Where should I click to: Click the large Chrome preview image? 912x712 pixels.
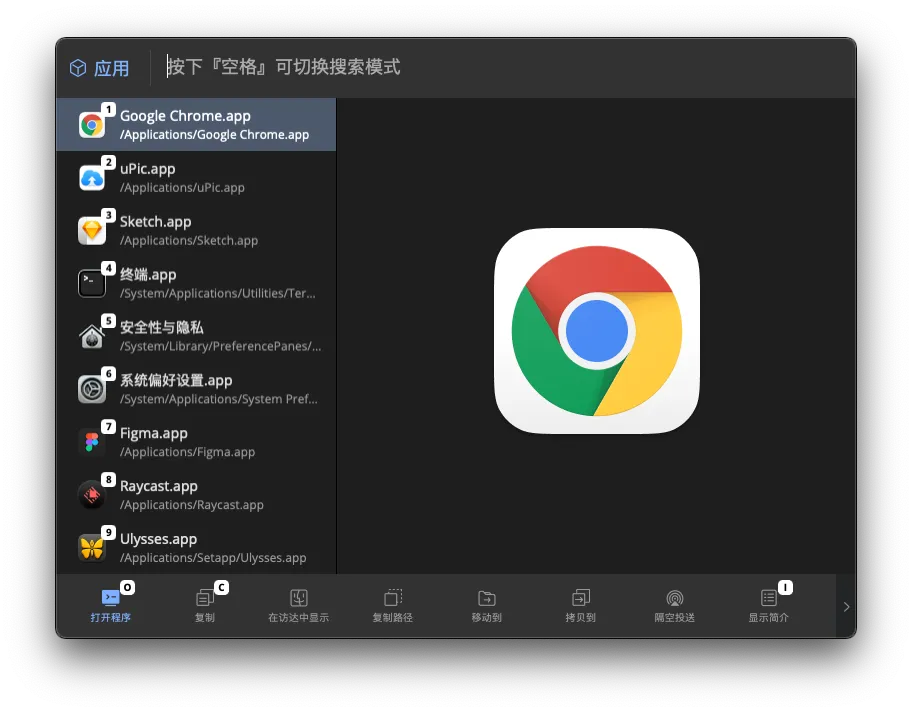(597, 330)
